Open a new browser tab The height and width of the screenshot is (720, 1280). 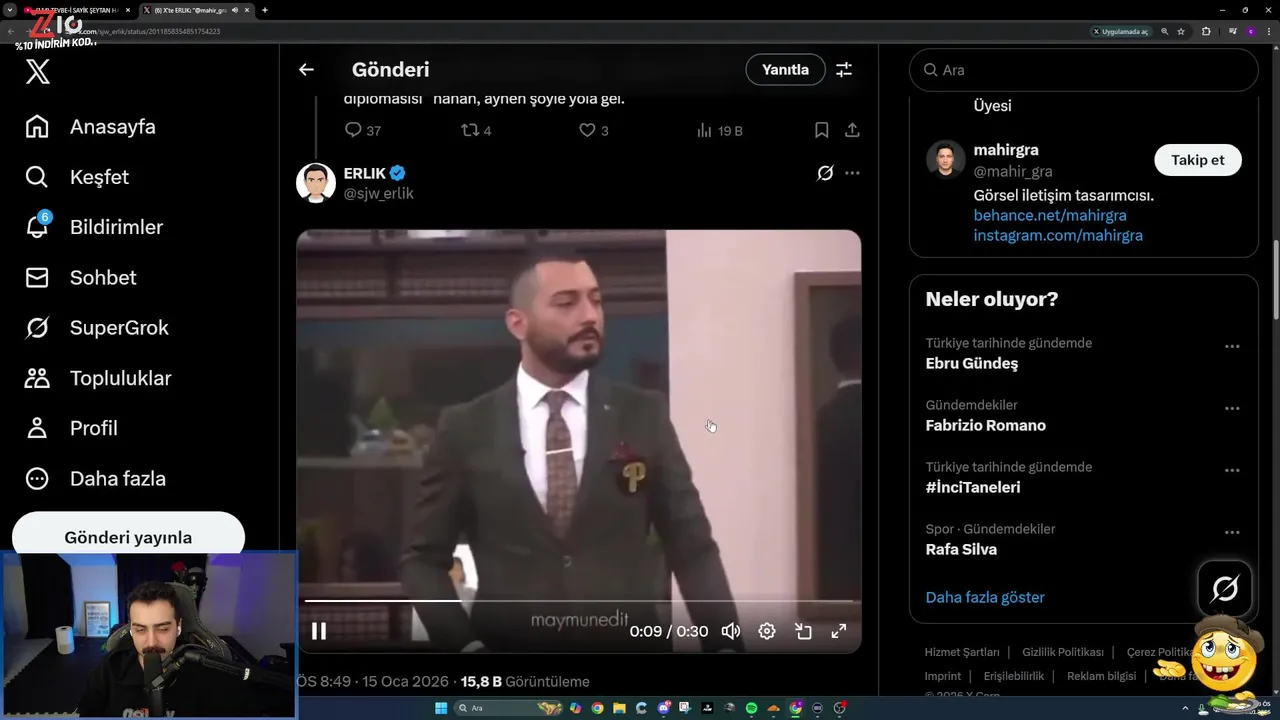pos(264,10)
